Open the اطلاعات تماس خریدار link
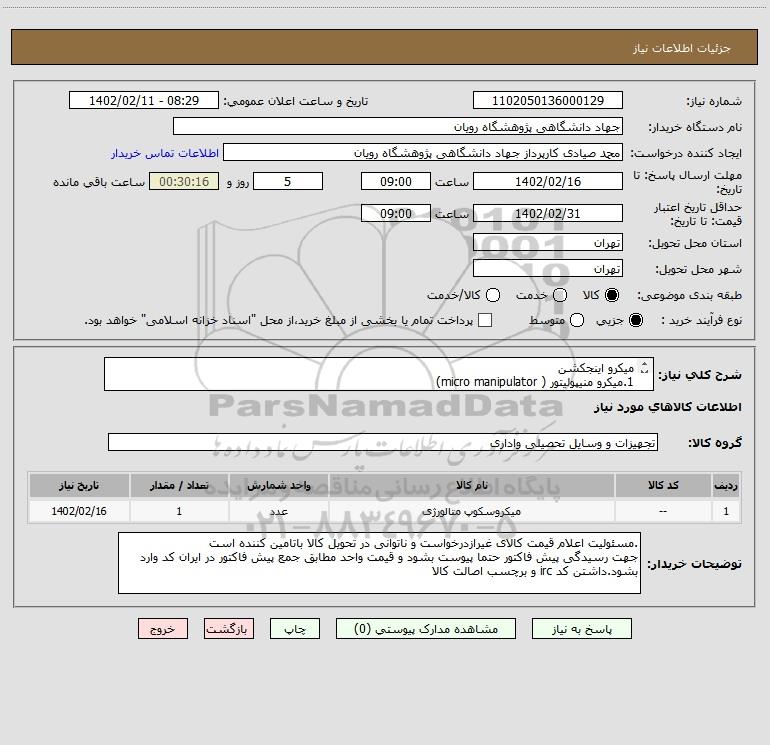Viewport: 770px width, 745px height. [165, 153]
